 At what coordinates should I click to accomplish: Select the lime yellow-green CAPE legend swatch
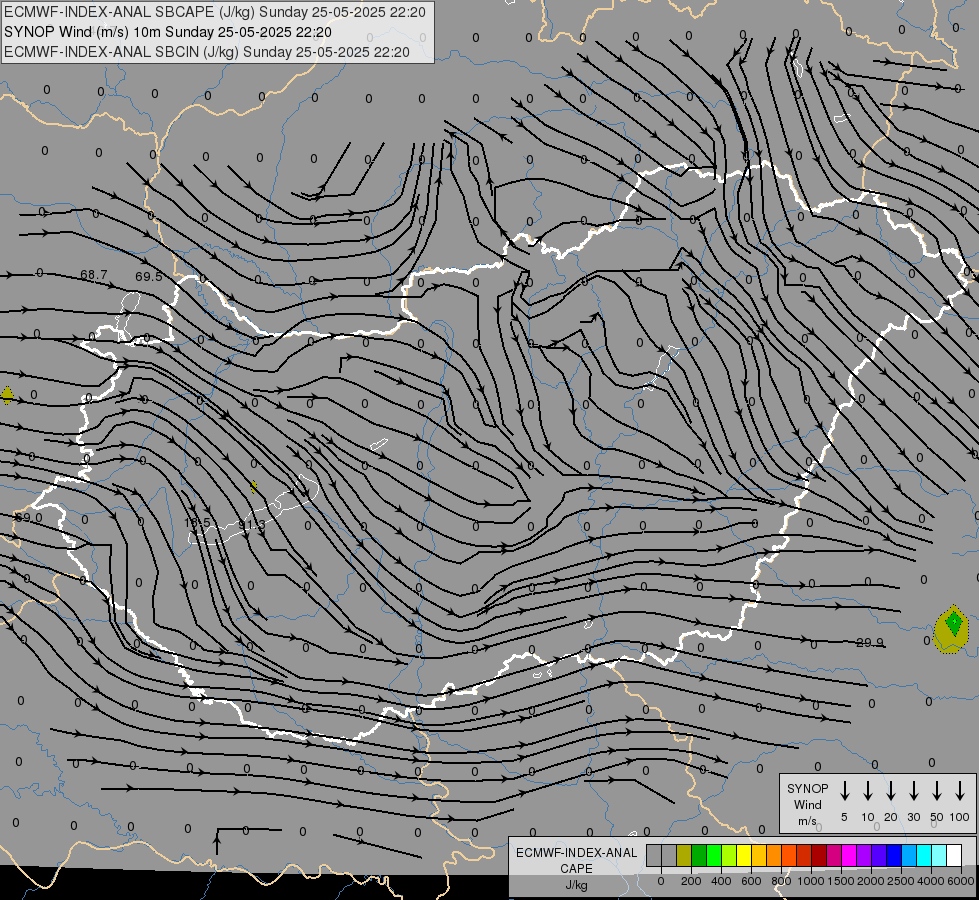pyautogui.click(x=729, y=855)
